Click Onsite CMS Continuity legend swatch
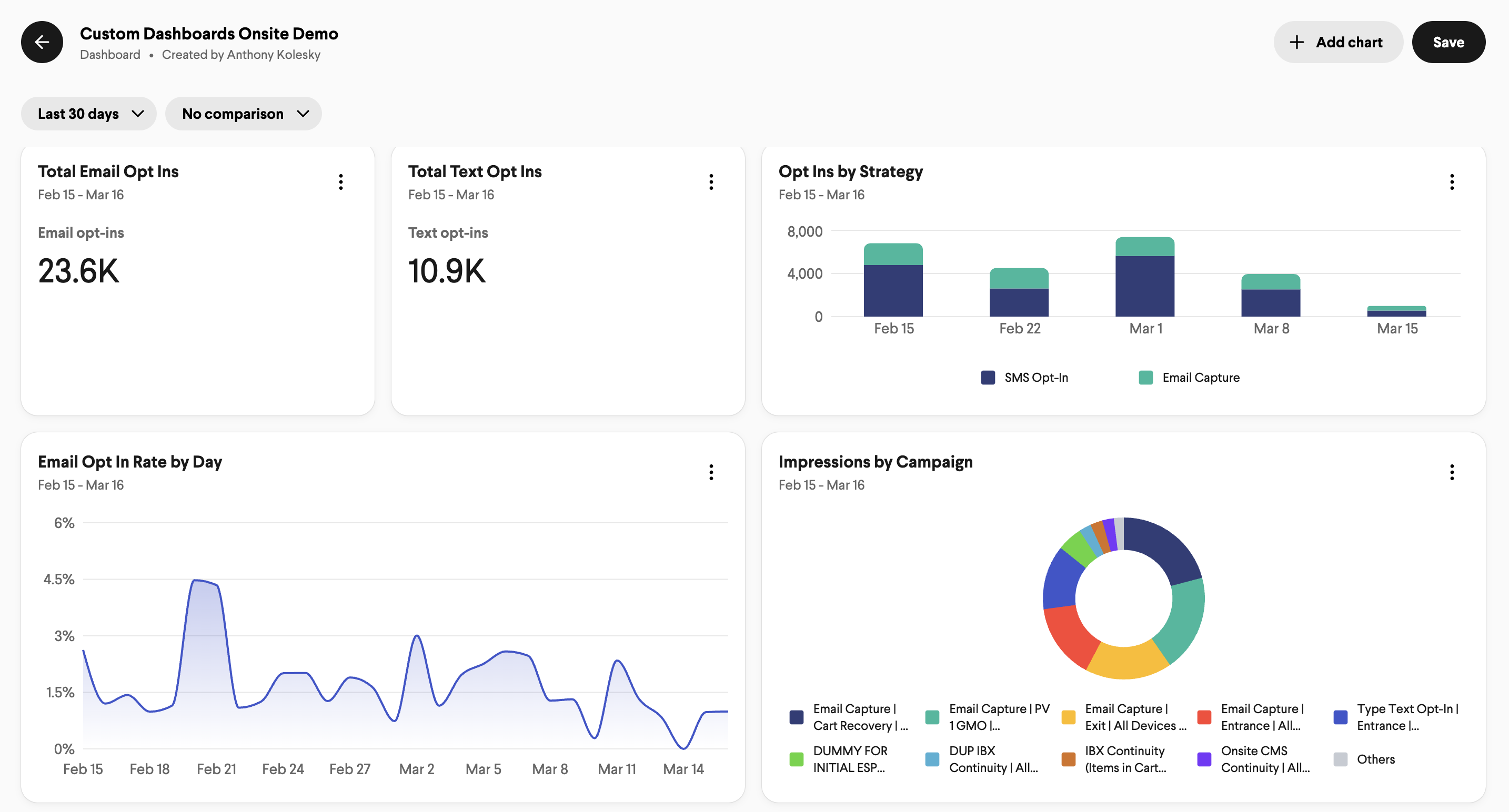Screen dimensions: 1509x812 tap(1204, 759)
